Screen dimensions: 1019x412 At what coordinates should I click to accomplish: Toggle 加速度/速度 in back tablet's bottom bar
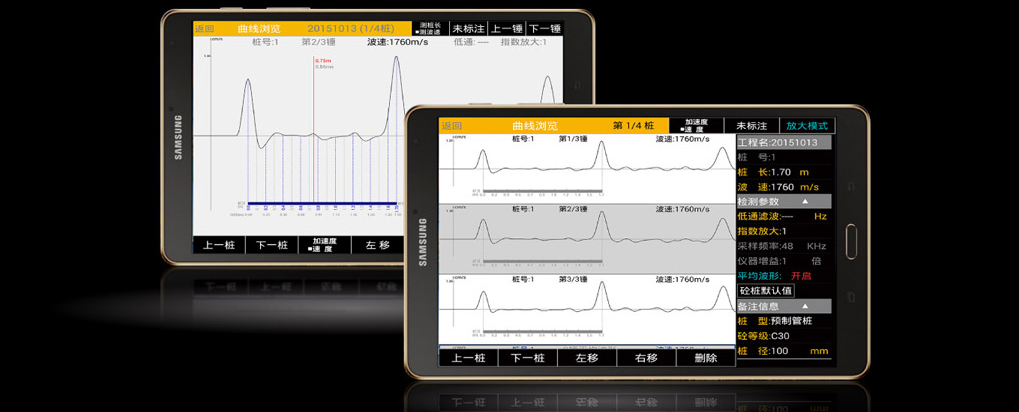tap(324, 244)
